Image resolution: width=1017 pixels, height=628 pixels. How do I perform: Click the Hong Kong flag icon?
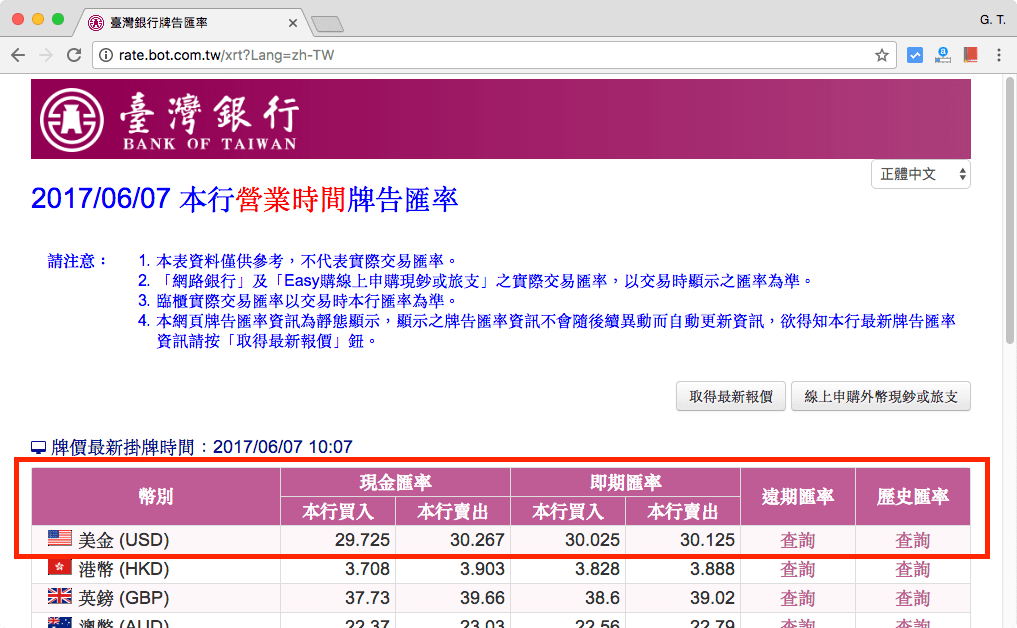pyautogui.click(x=59, y=568)
